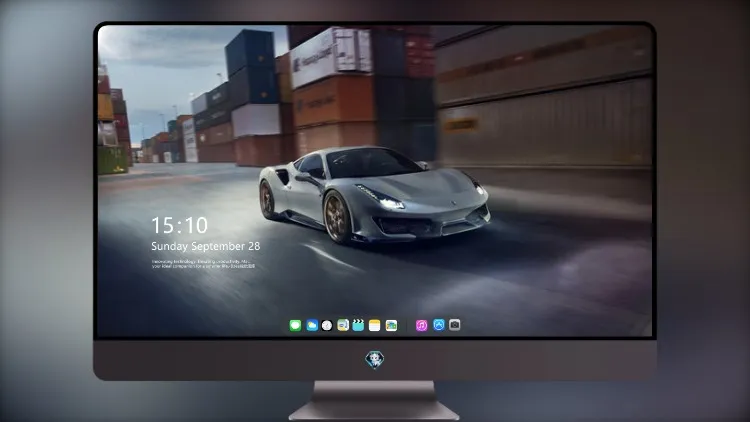Click the monitor chin logo badge
The image size is (750, 422).
375,359
